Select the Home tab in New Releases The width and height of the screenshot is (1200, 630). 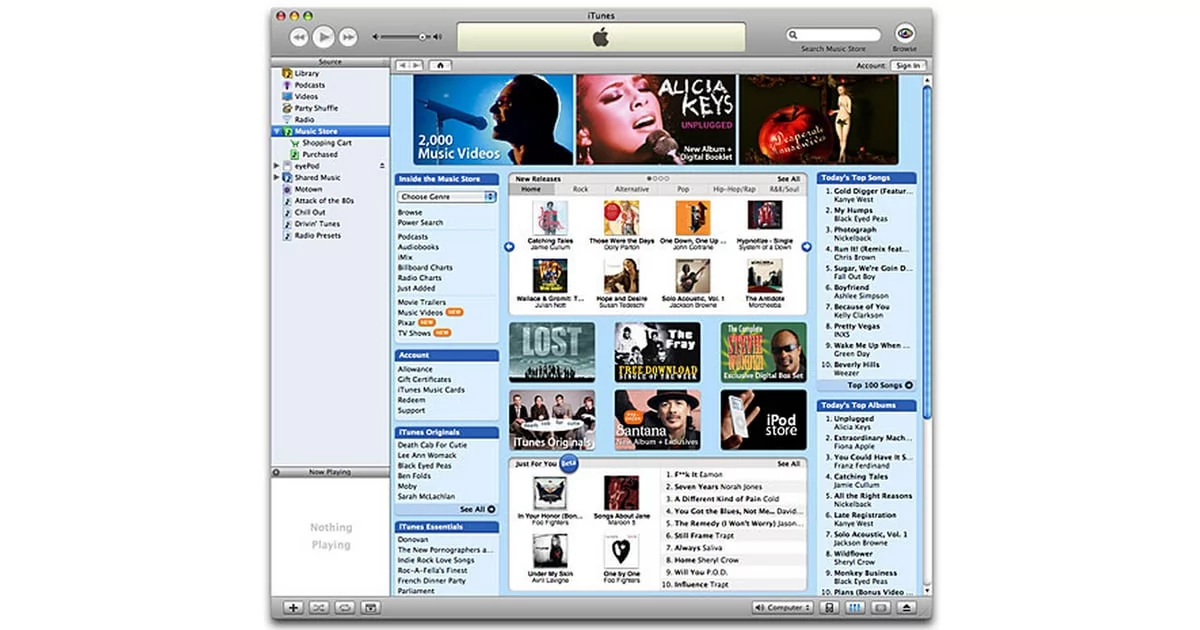pos(531,189)
